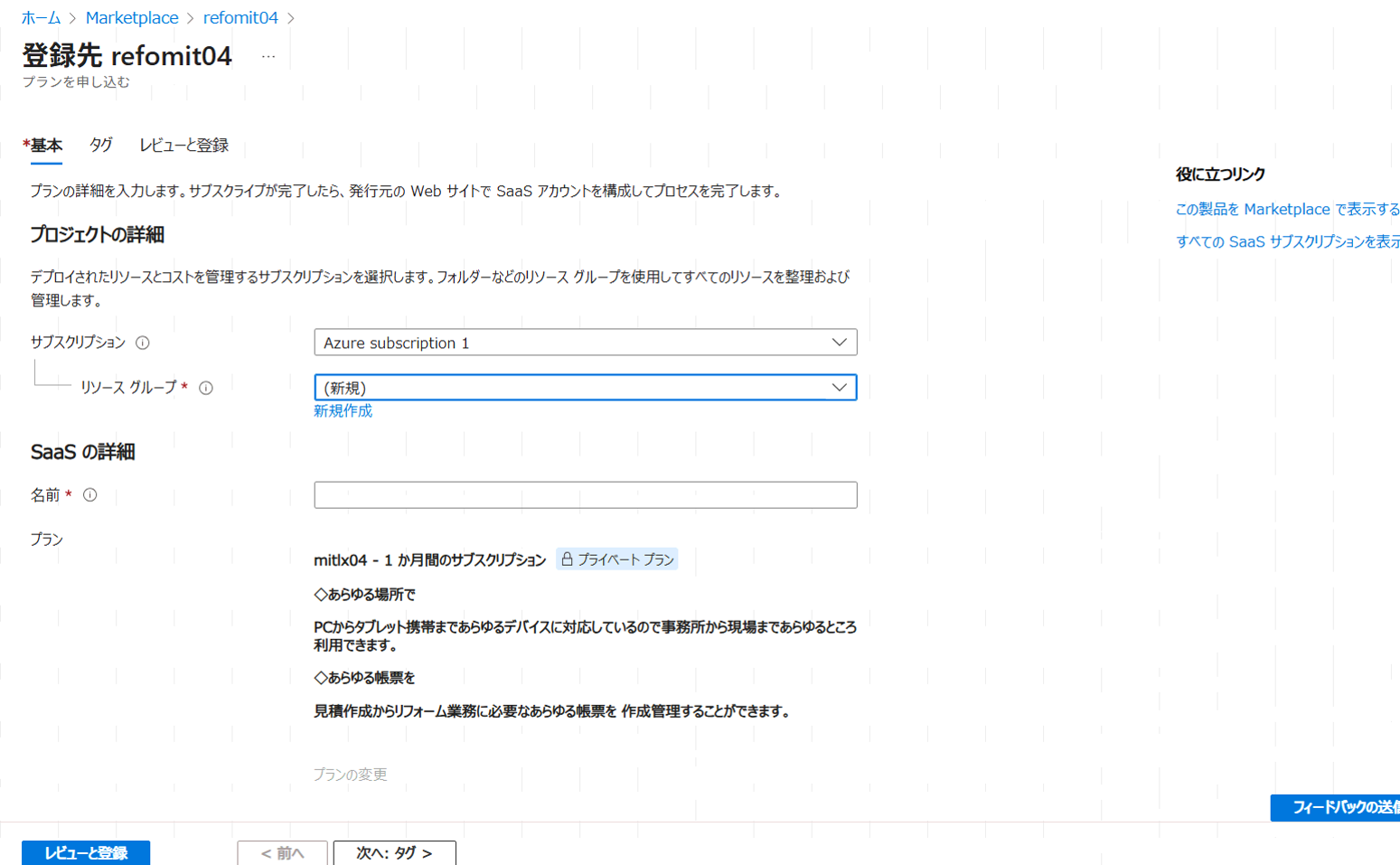The height and width of the screenshot is (865, 1400).
Task: Click the lock icon on プライベート プラン badge
Action: pyautogui.click(x=568, y=559)
